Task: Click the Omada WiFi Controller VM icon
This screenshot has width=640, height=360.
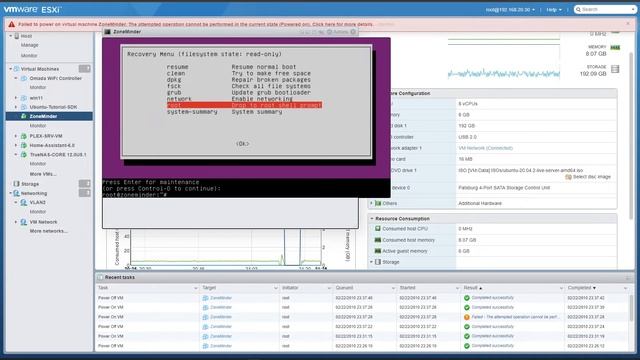Action: (x=24, y=78)
